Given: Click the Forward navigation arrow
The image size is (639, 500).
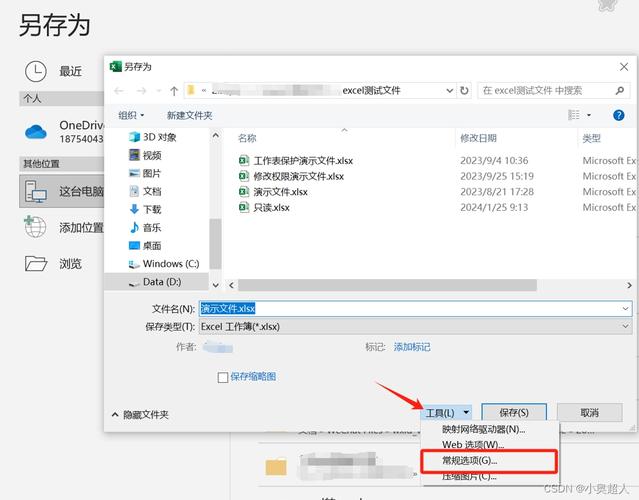Looking at the screenshot, I should [x=141, y=90].
